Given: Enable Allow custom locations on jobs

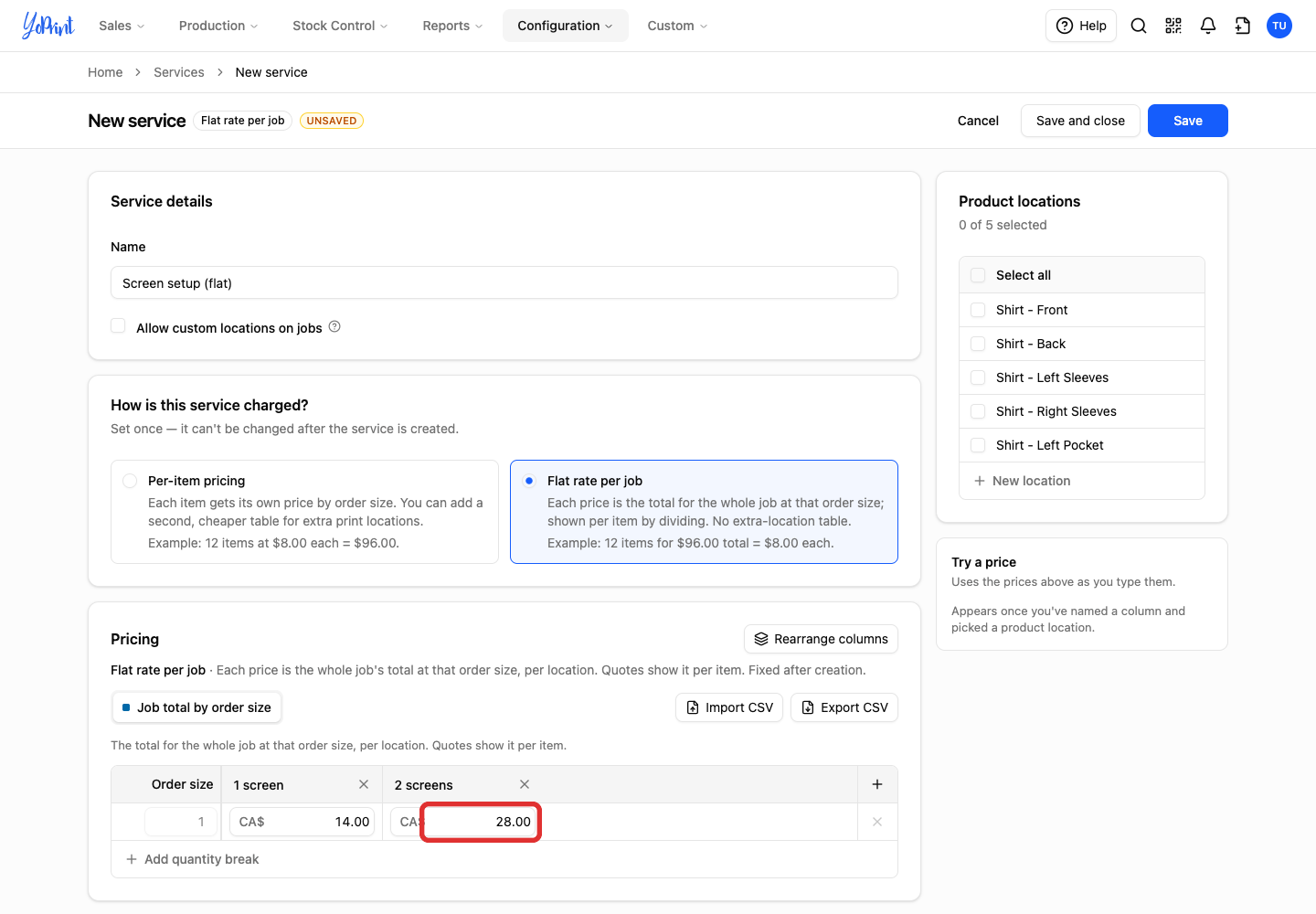Looking at the screenshot, I should (x=118, y=326).
